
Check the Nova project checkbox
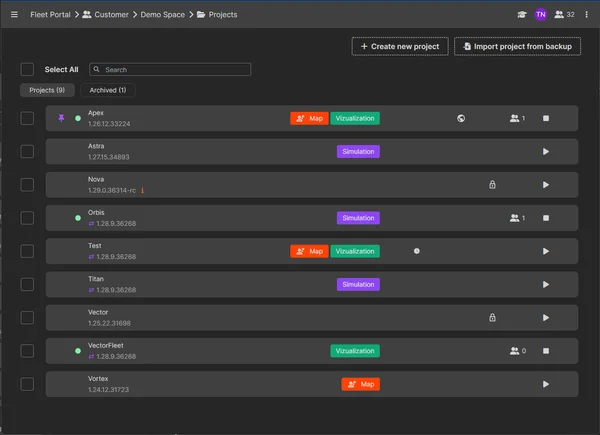(x=27, y=185)
